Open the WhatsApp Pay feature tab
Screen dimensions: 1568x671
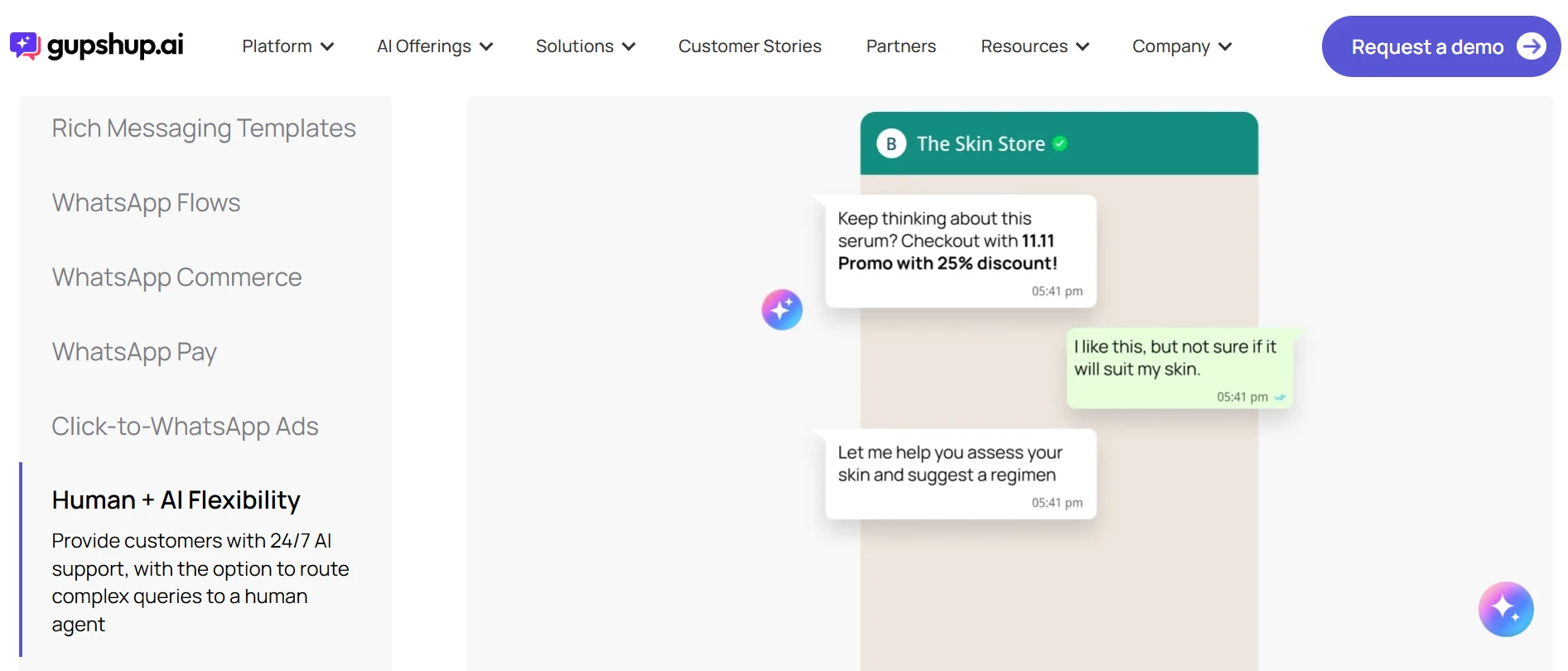134,352
